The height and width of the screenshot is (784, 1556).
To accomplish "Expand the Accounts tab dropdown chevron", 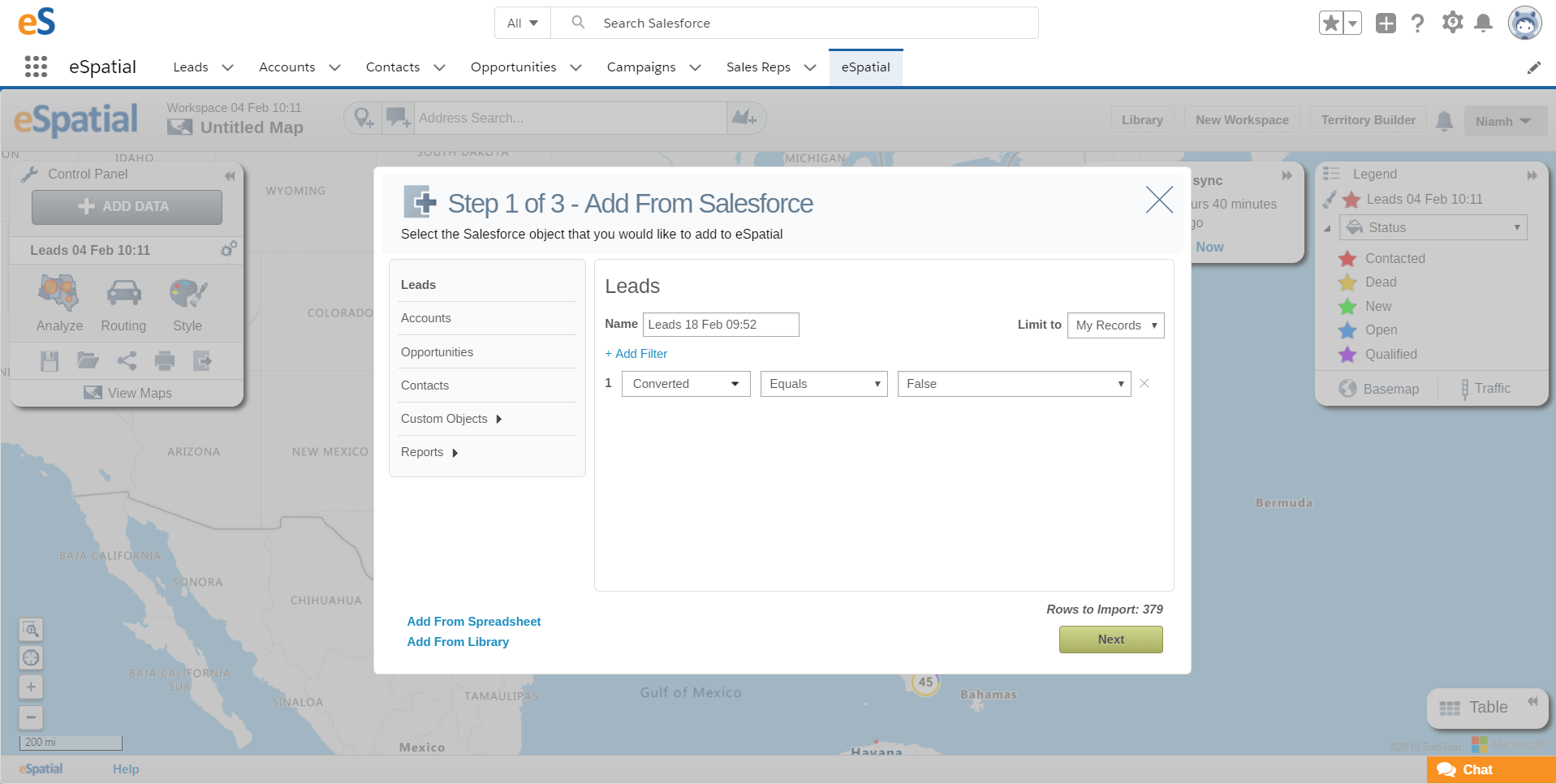I will (x=334, y=67).
